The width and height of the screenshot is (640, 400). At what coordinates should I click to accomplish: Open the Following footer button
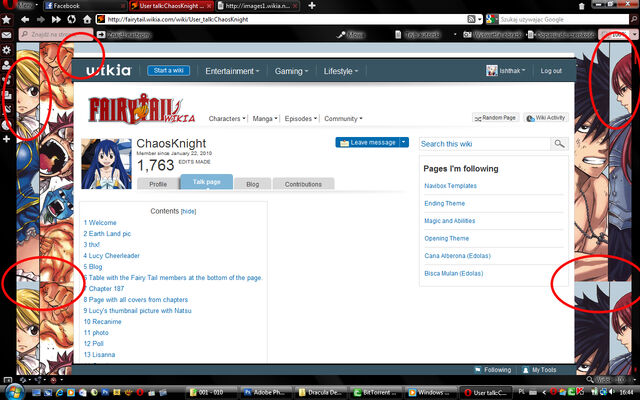pyautogui.click(x=493, y=370)
